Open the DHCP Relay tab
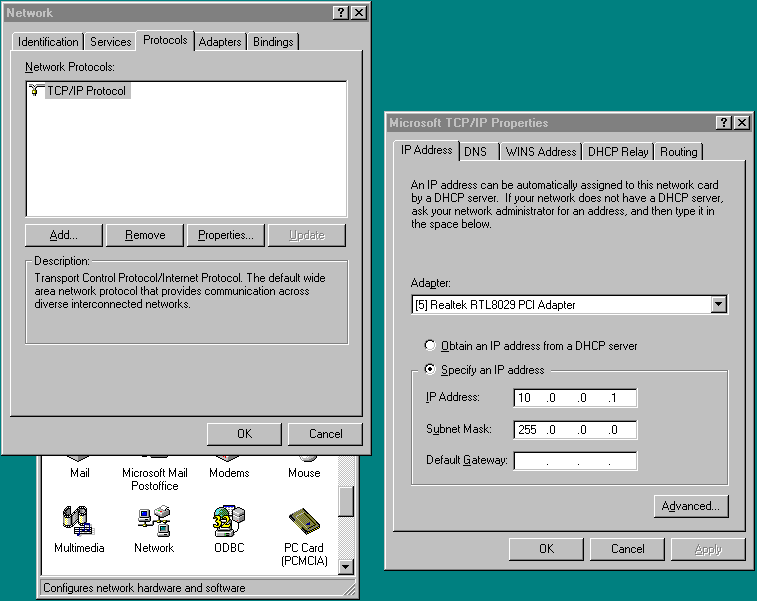The width and height of the screenshot is (757, 601). point(618,152)
